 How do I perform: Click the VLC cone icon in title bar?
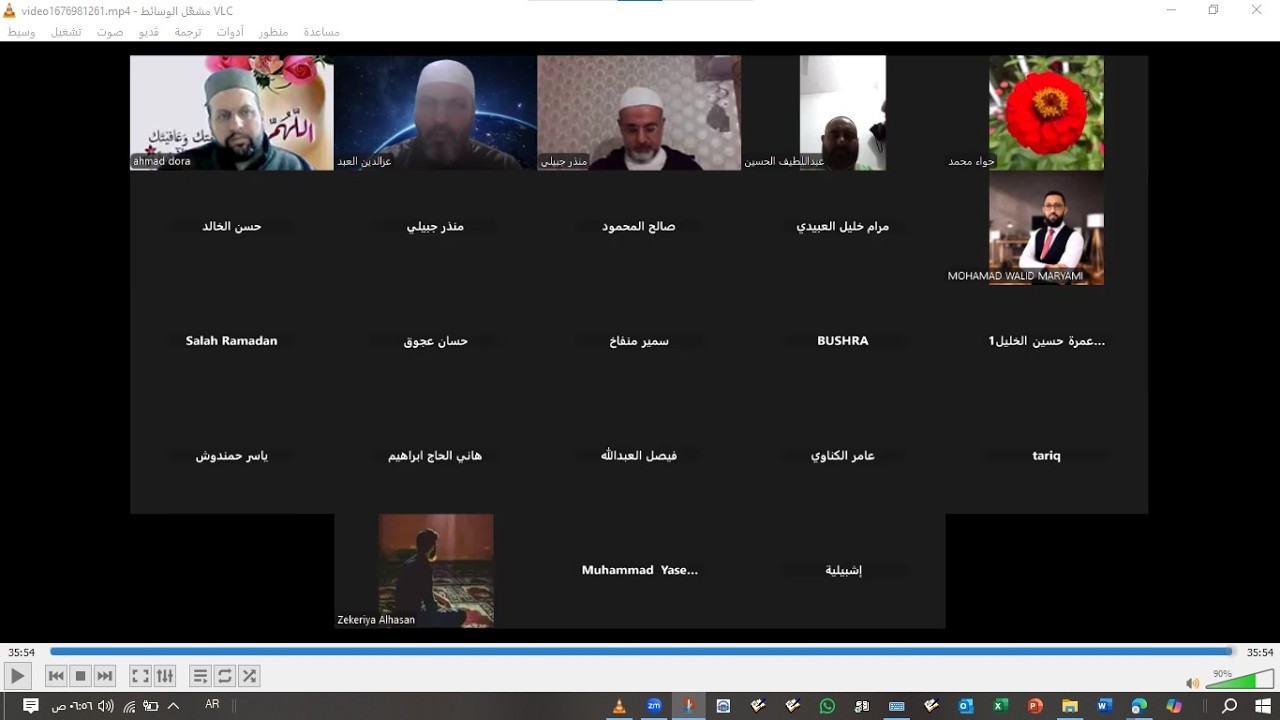pyautogui.click(x=10, y=11)
